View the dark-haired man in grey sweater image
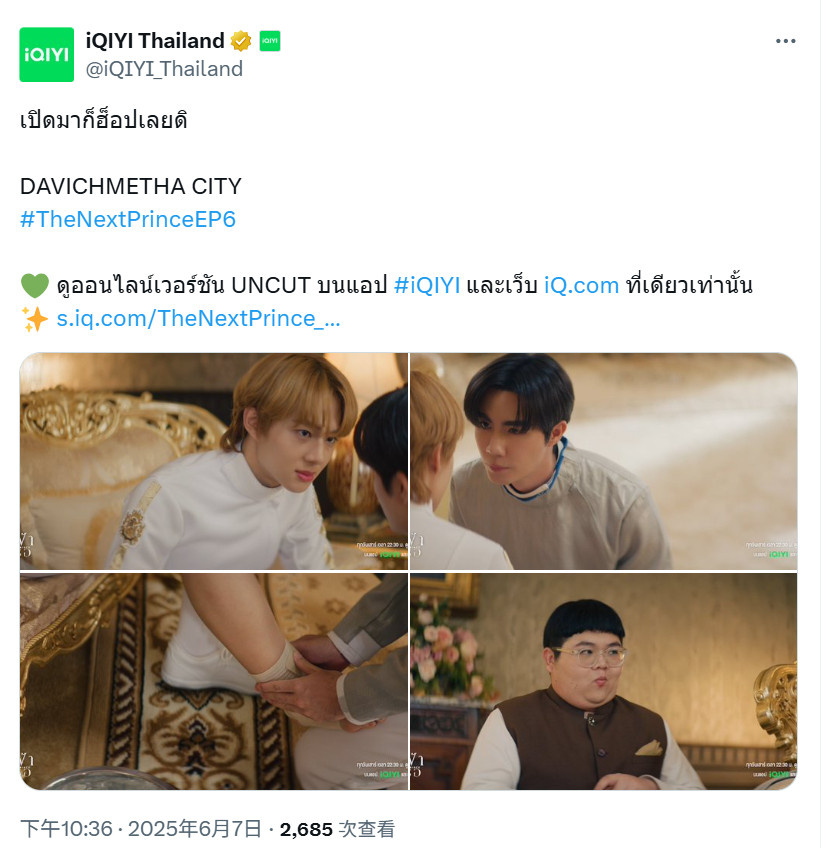The width and height of the screenshot is (832, 848). click(x=604, y=461)
